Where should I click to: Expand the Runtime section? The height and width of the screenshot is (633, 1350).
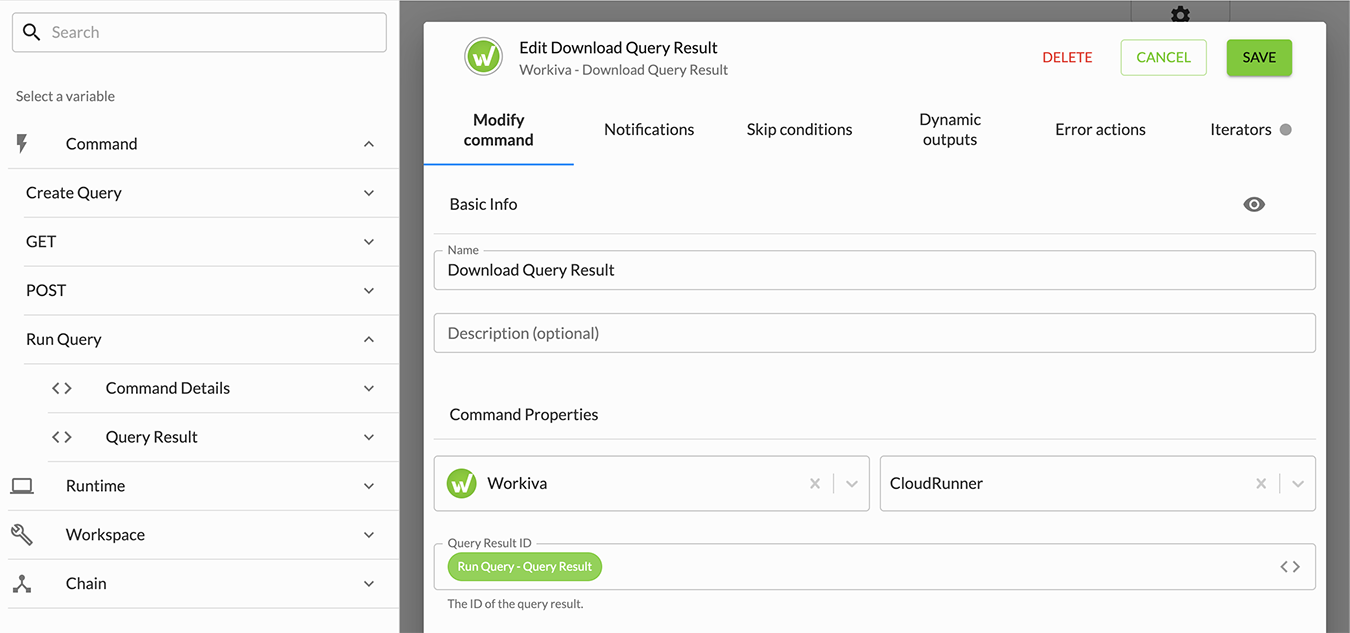(x=369, y=486)
